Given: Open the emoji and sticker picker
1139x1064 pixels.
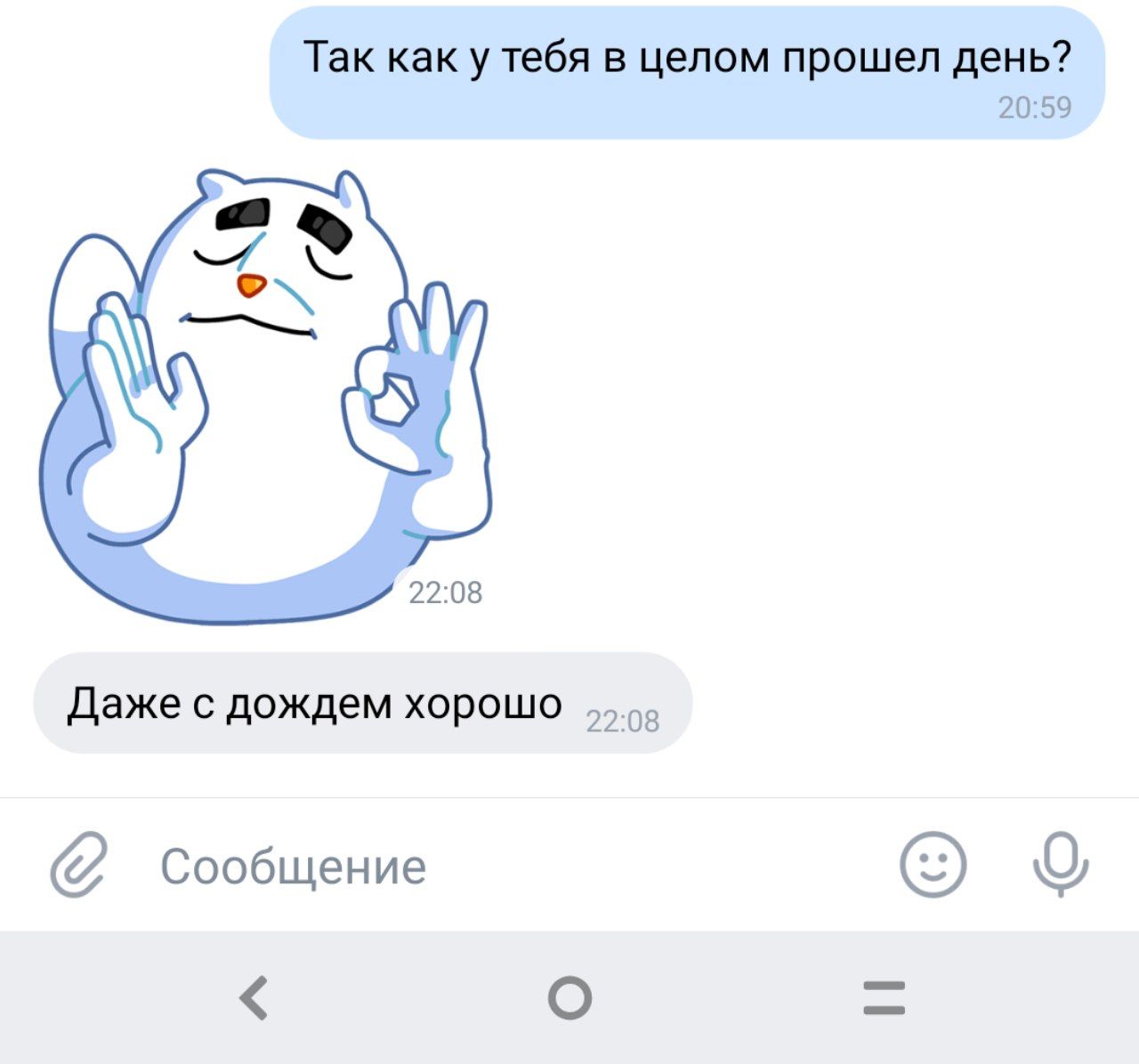Looking at the screenshot, I should pos(933,863).
